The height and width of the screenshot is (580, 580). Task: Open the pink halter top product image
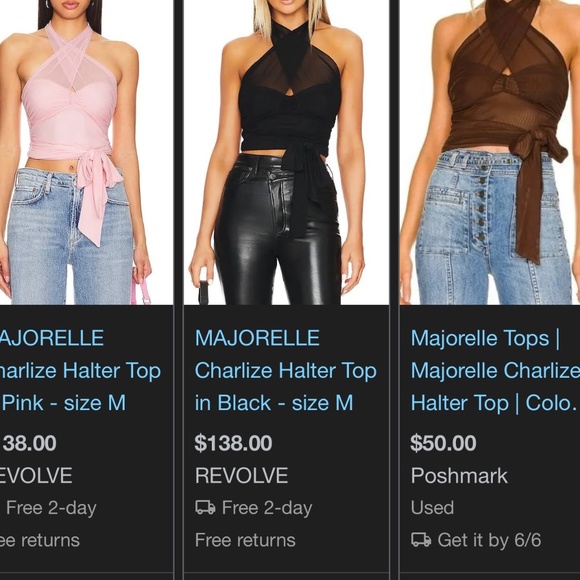click(x=87, y=152)
